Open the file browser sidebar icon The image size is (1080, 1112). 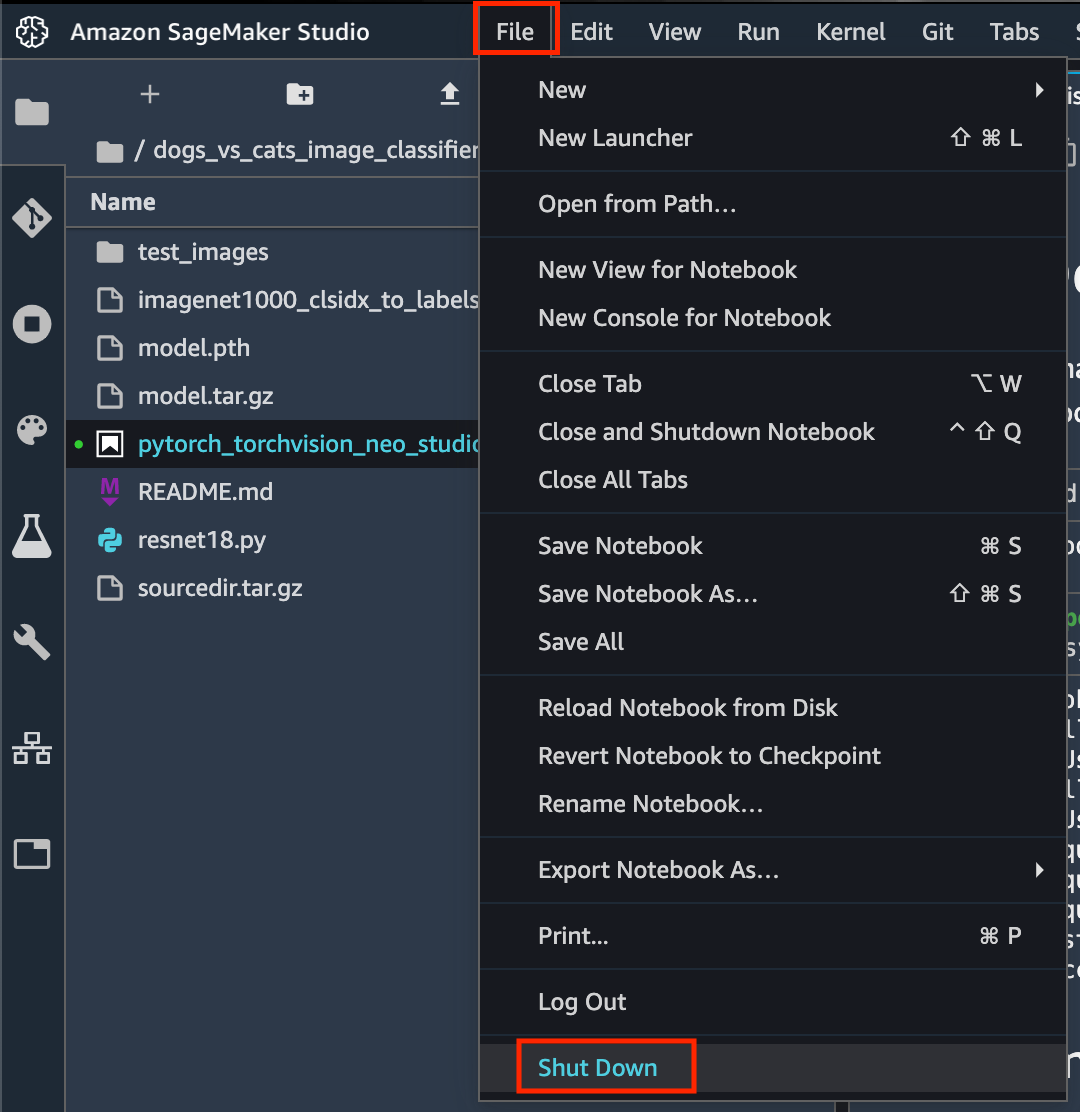click(32, 112)
